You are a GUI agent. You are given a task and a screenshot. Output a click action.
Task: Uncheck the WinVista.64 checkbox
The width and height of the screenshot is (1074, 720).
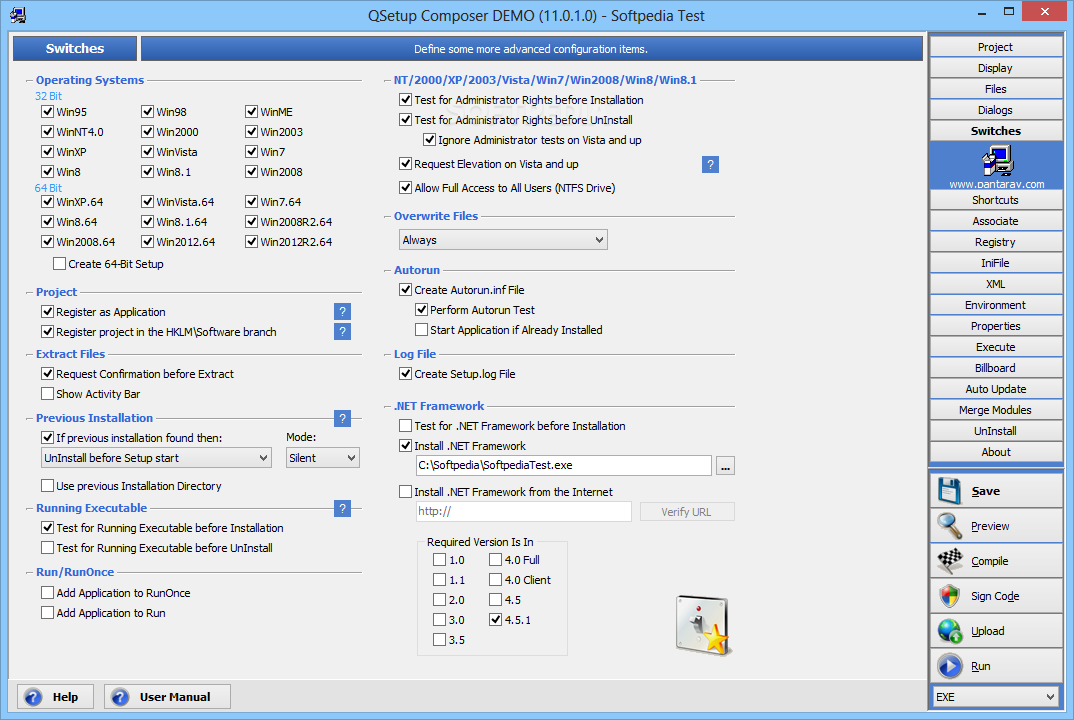pos(147,201)
